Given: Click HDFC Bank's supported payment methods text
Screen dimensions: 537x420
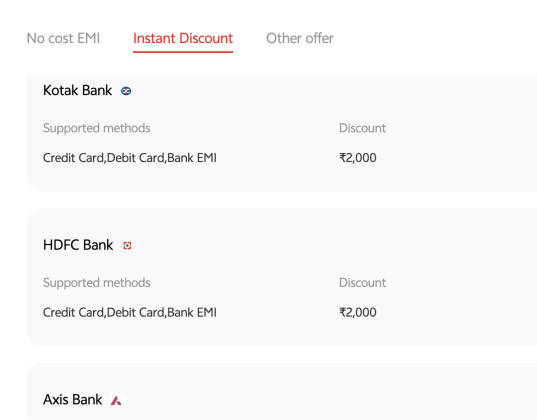Looking at the screenshot, I should point(130,312).
